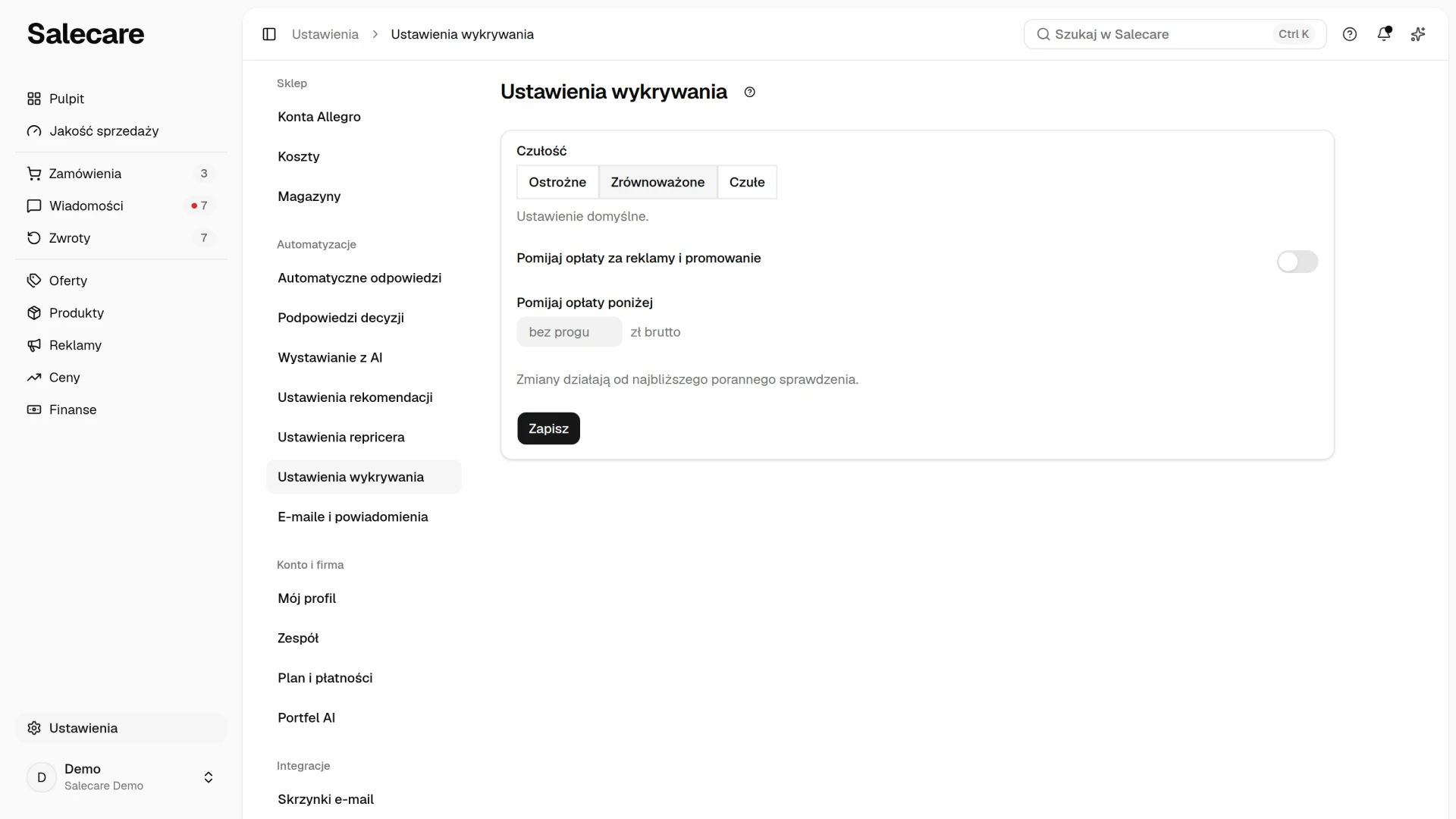Viewport: 1456px width, 819px height.
Task: Open the notifications bell icon
Action: 1384,33
